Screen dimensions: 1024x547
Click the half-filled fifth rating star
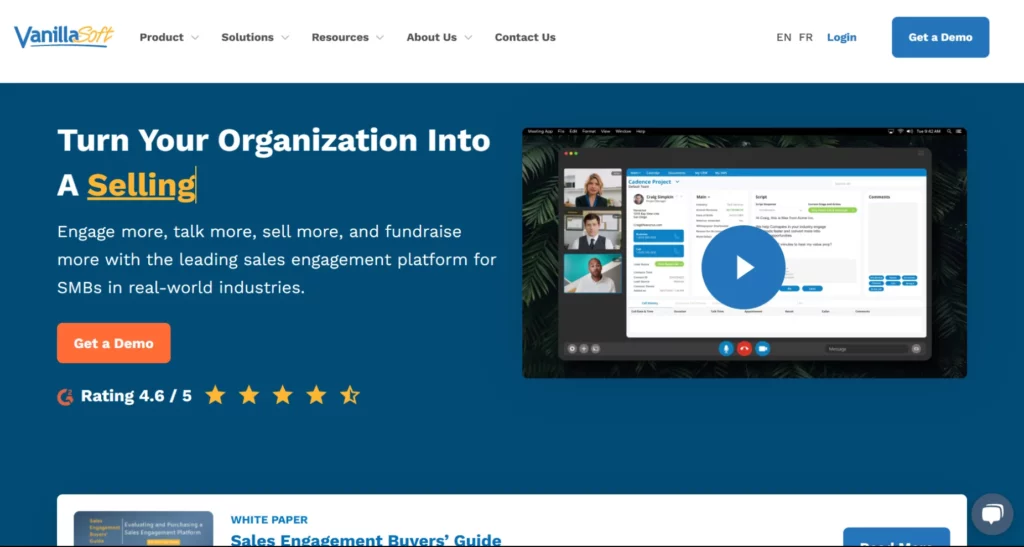[x=350, y=395]
